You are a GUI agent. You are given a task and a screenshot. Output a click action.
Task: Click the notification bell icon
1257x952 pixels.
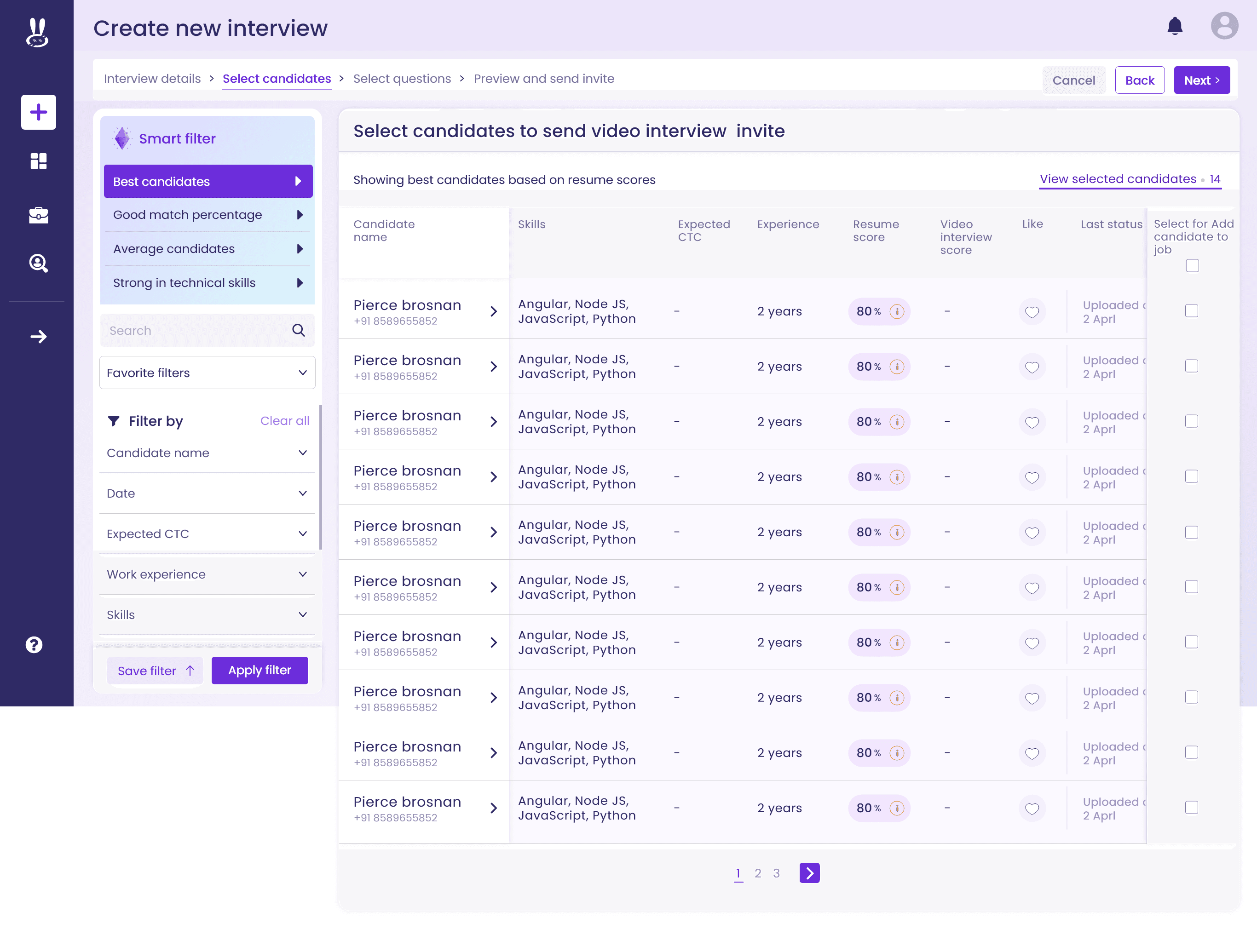(x=1175, y=26)
